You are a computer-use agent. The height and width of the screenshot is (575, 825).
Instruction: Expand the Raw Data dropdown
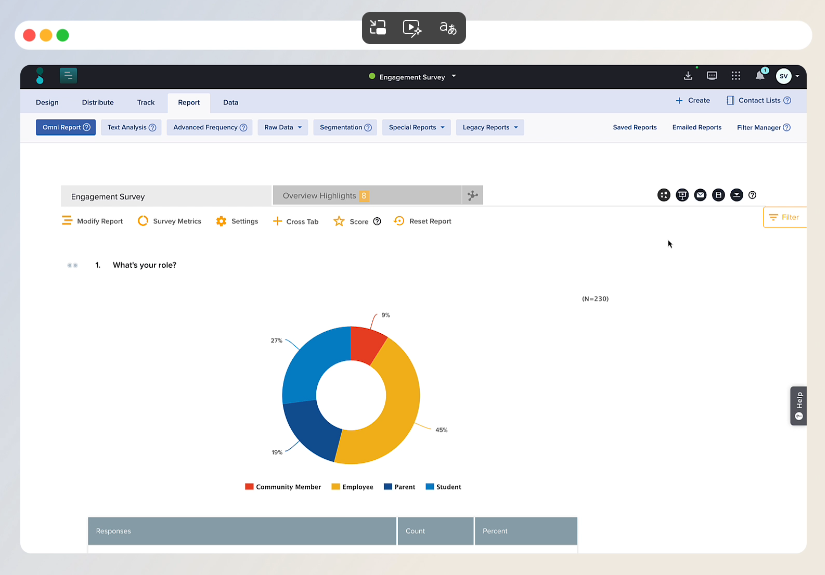pos(284,128)
